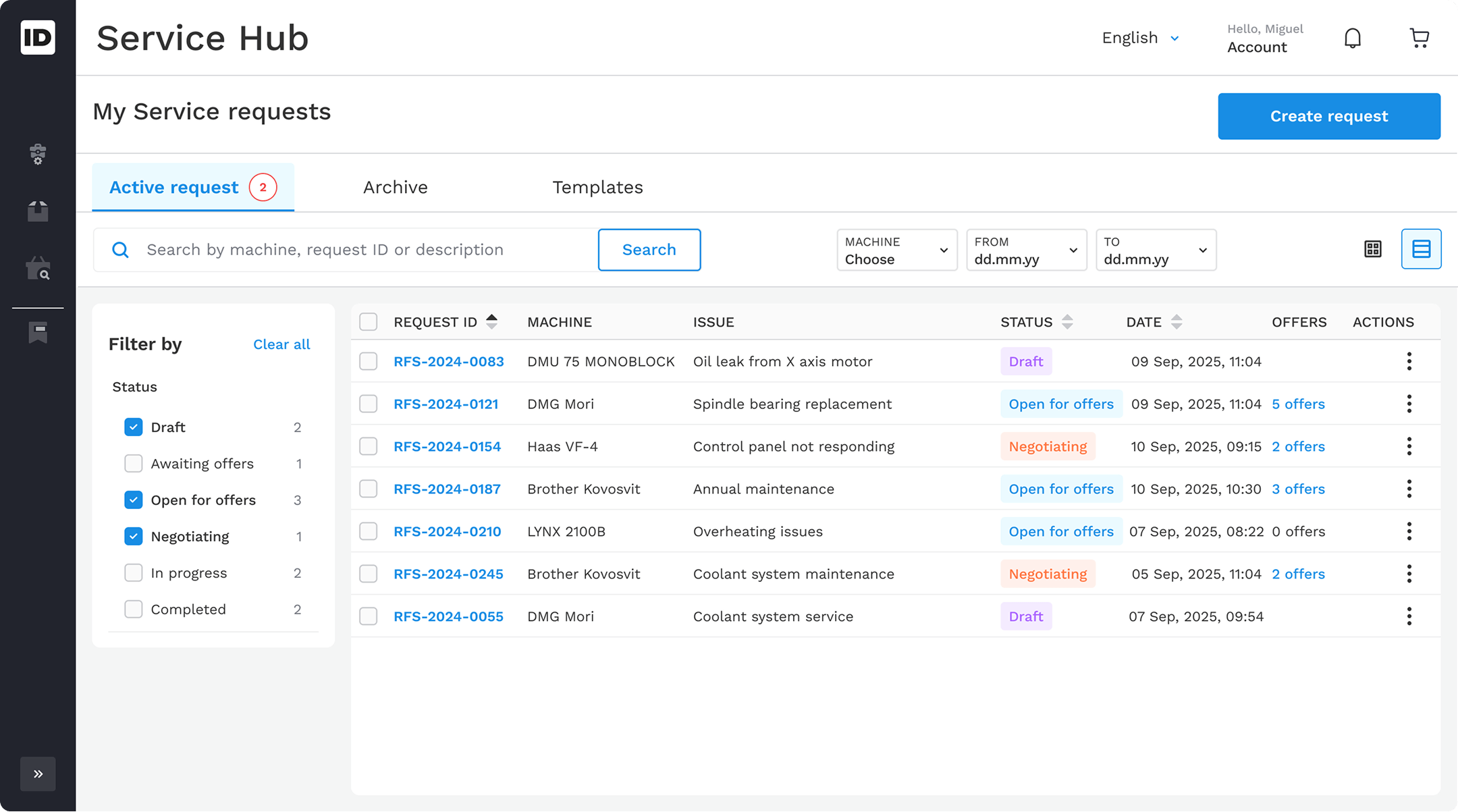Tick the select-all checkbox in table header
The image size is (1458, 812).
(x=368, y=322)
